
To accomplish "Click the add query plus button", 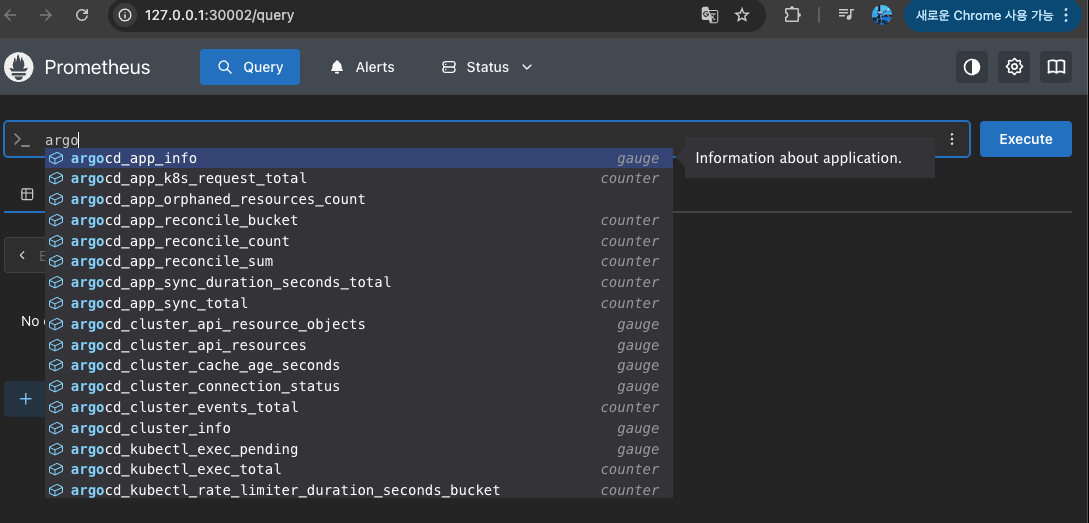I will [26, 399].
